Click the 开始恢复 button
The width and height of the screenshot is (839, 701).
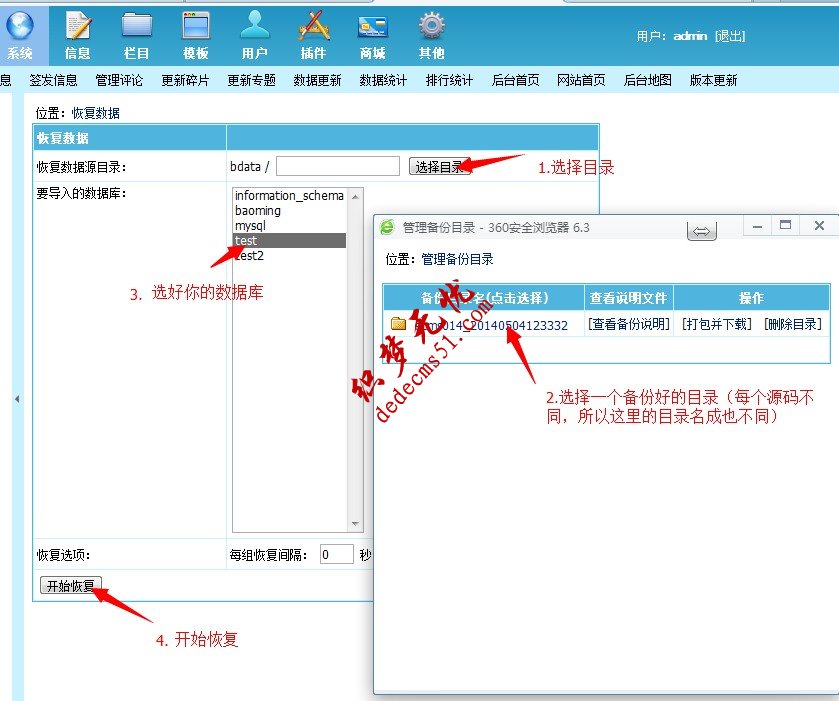(x=70, y=586)
